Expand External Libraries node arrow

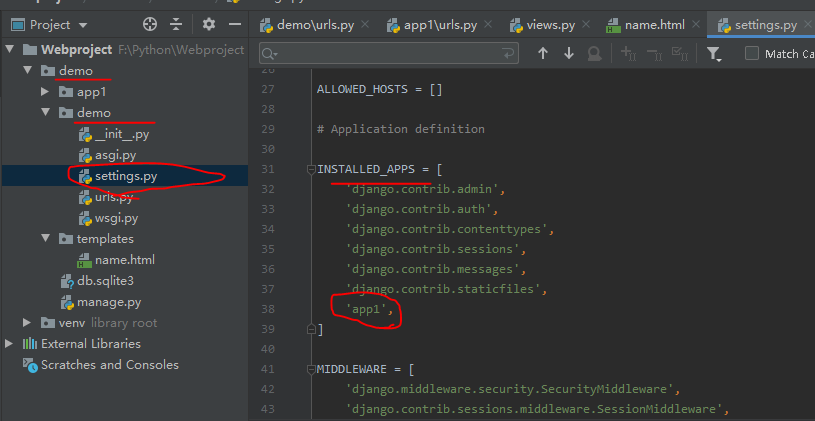tap(9, 343)
